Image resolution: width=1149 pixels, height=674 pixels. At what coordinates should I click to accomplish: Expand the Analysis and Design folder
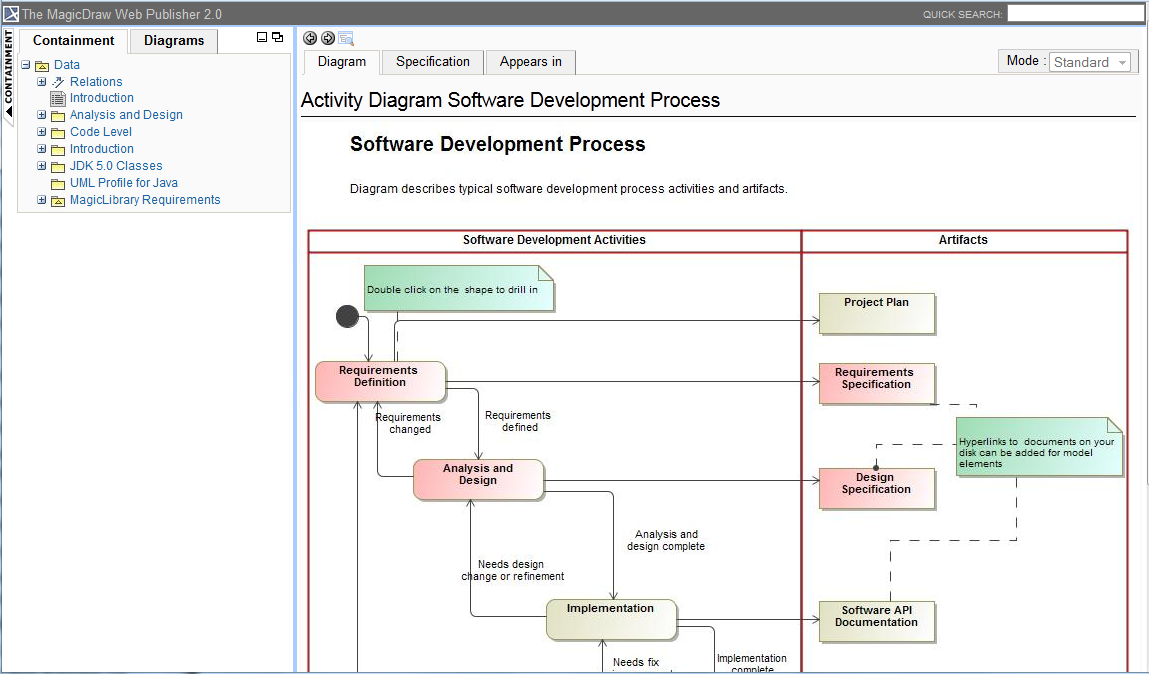42,115
